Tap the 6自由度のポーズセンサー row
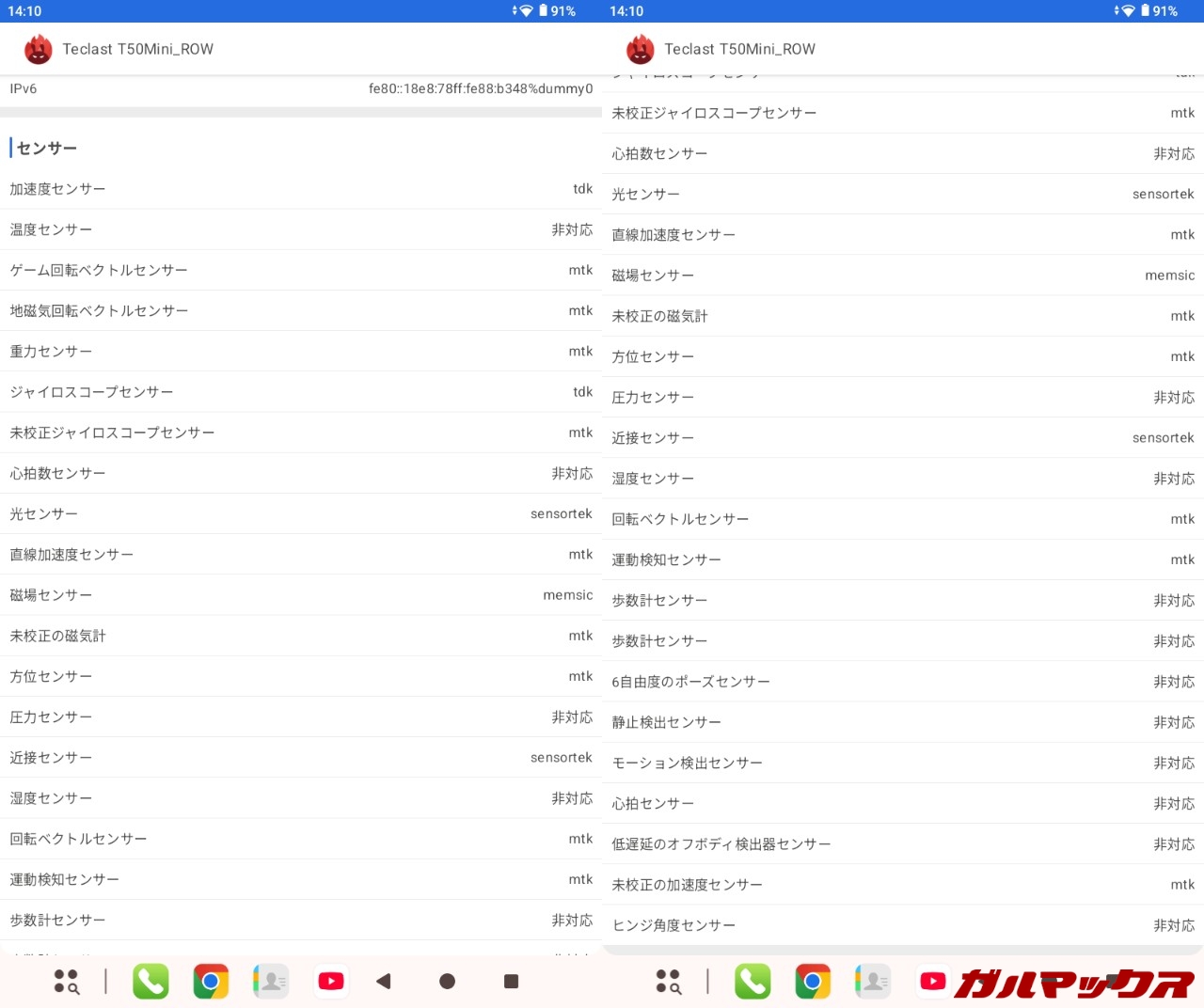Screen dimensions: 1204x1008 (903, 682)
